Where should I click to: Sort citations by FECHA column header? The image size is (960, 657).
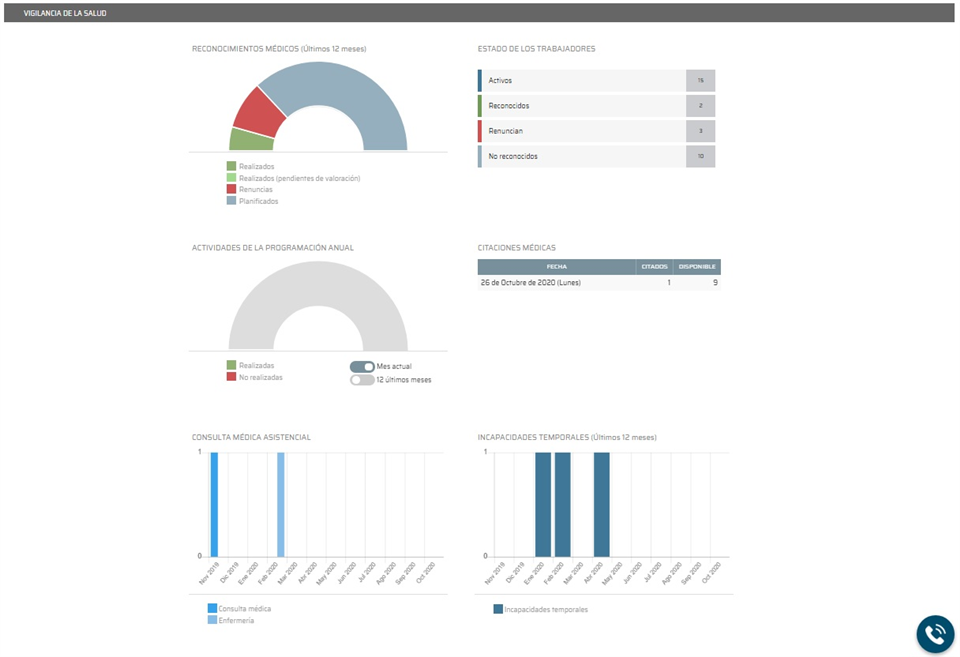[557, 267]
